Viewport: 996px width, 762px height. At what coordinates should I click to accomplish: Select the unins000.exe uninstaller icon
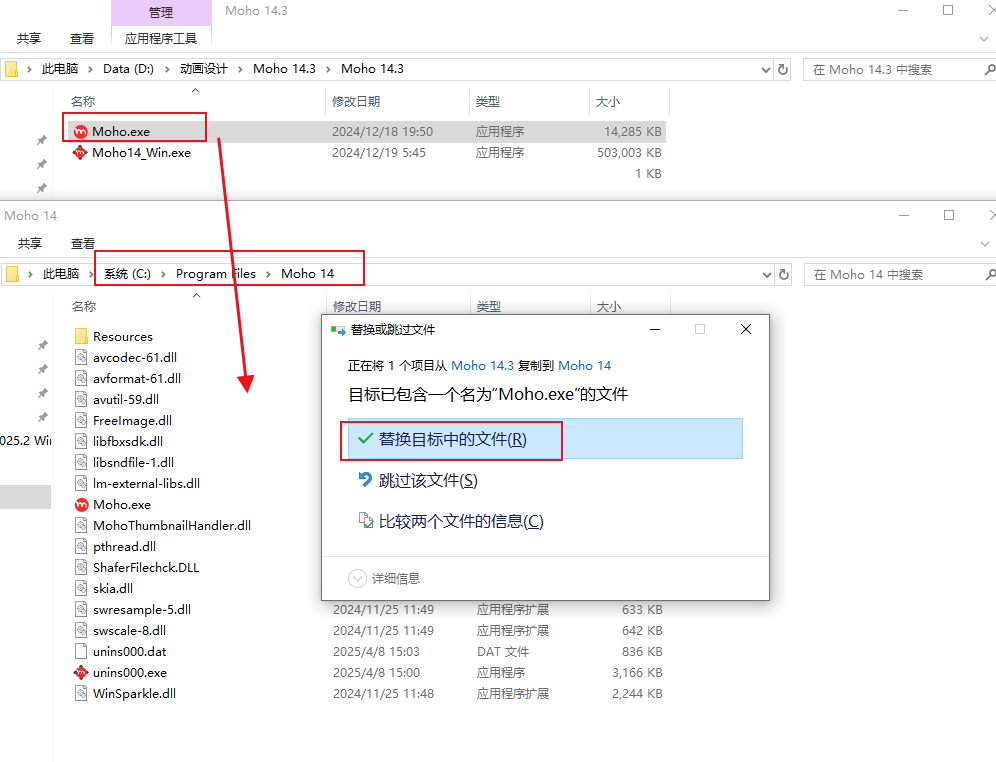pyautogui.click(x=82, y=672)
